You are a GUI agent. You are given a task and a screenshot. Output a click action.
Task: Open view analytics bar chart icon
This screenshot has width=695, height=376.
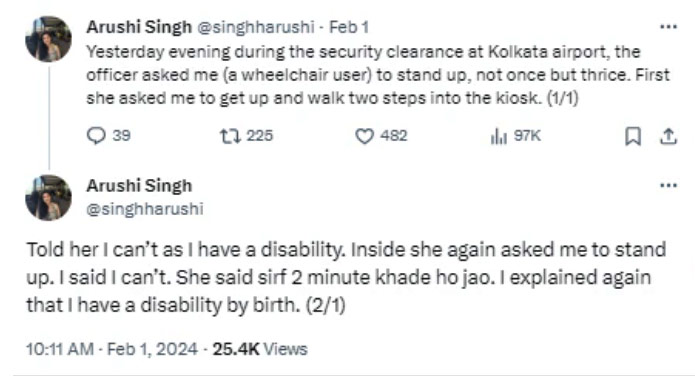point(499,136)
